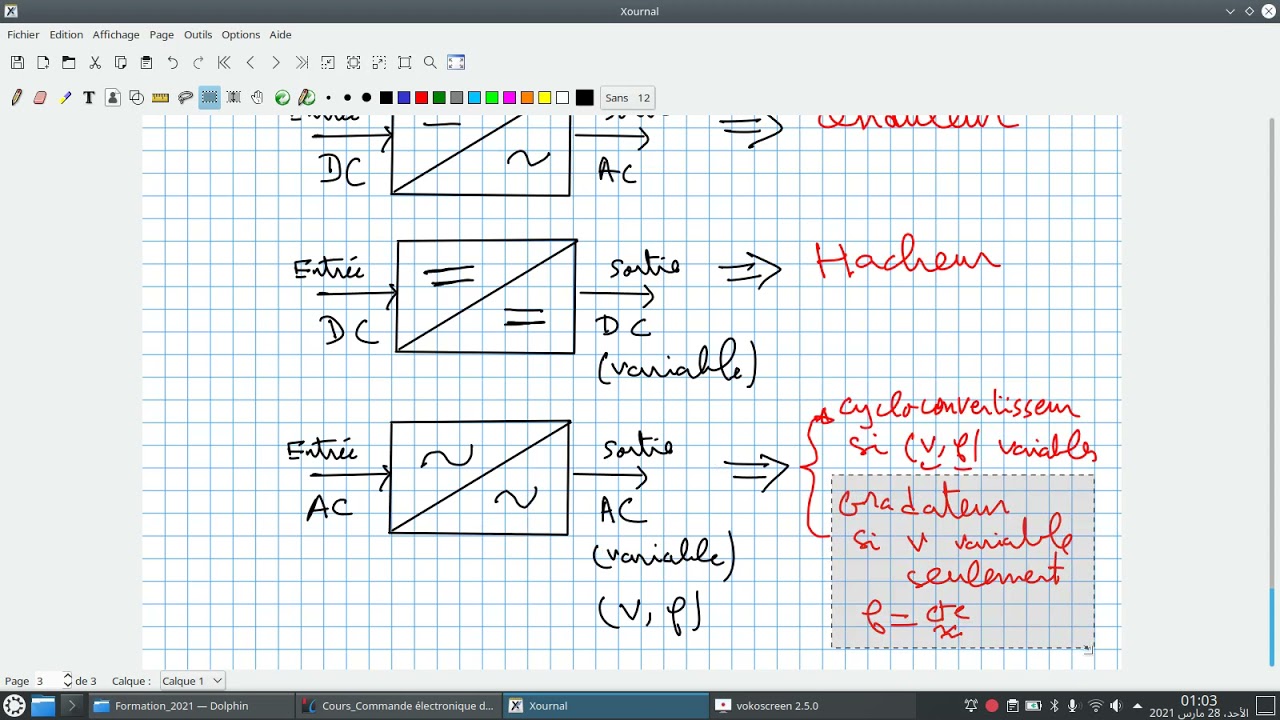Open the Sans 12 font selector

point(627,97)
